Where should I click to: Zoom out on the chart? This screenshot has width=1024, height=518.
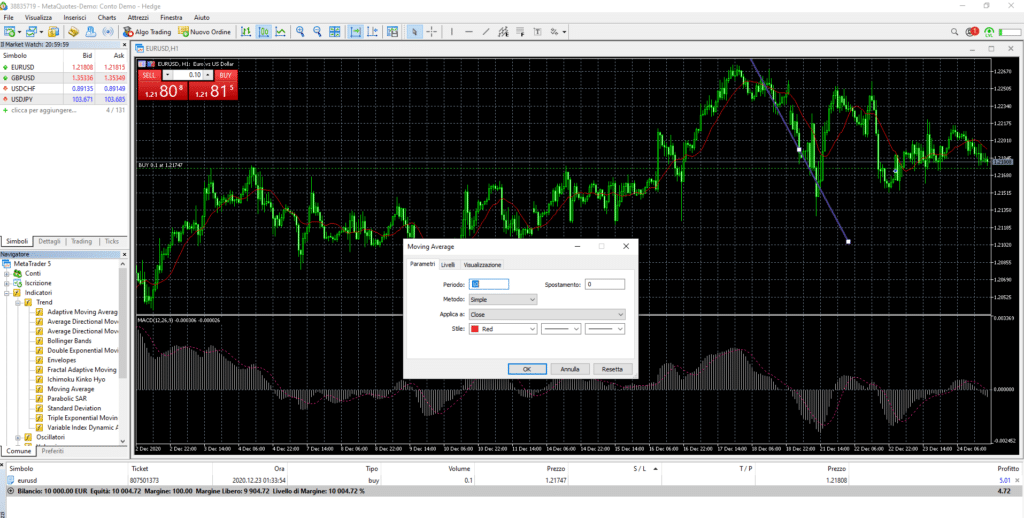pyautogui.click(x=317, y=31)
